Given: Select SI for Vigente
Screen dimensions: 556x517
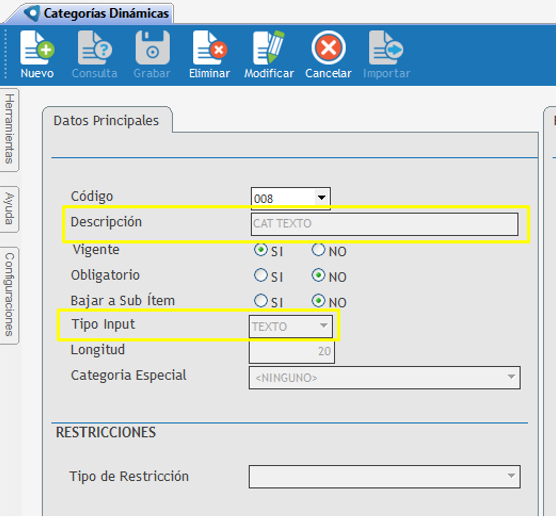Looking at the screenshot, I should click(x=261, y=250).
